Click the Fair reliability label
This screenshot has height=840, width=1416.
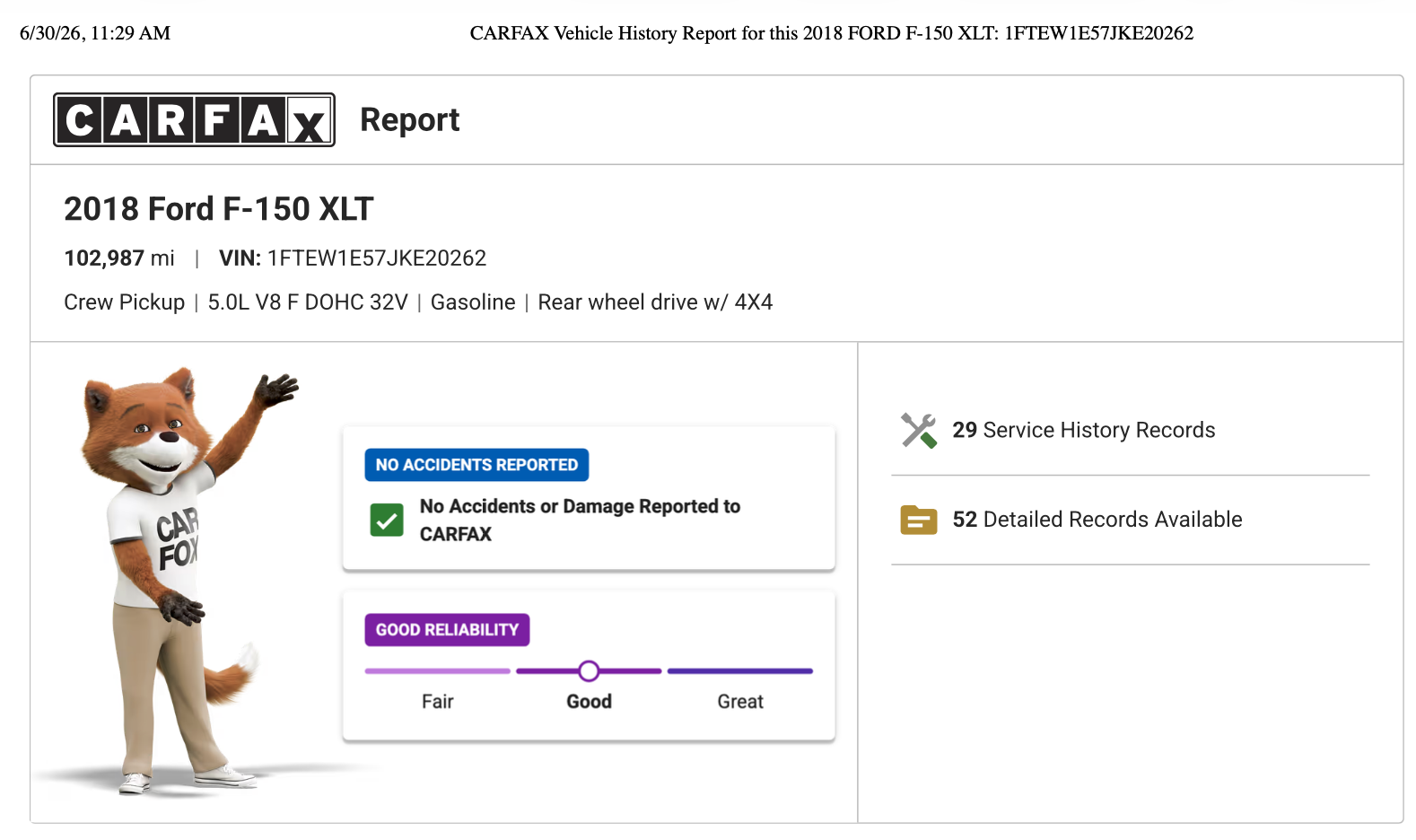click(438, 702)
